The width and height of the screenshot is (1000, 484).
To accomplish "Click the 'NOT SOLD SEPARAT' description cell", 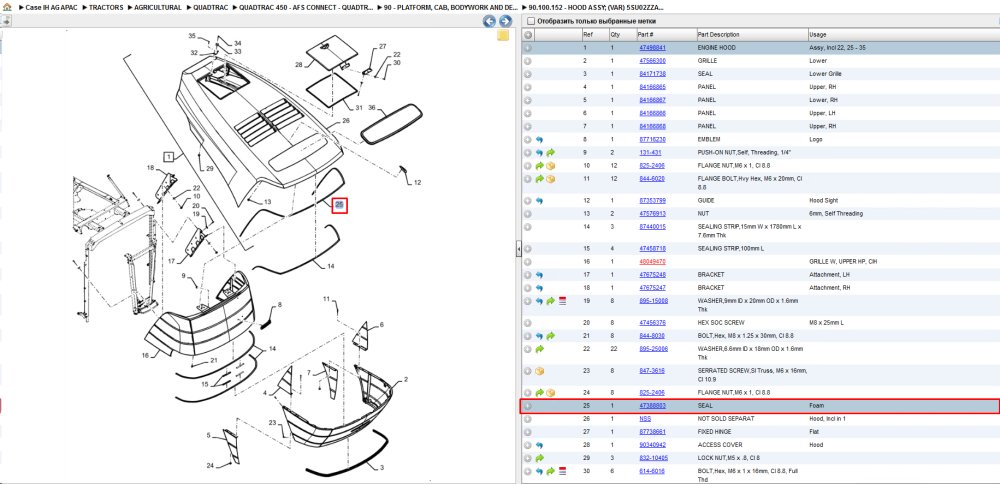I will coord(726,419).
